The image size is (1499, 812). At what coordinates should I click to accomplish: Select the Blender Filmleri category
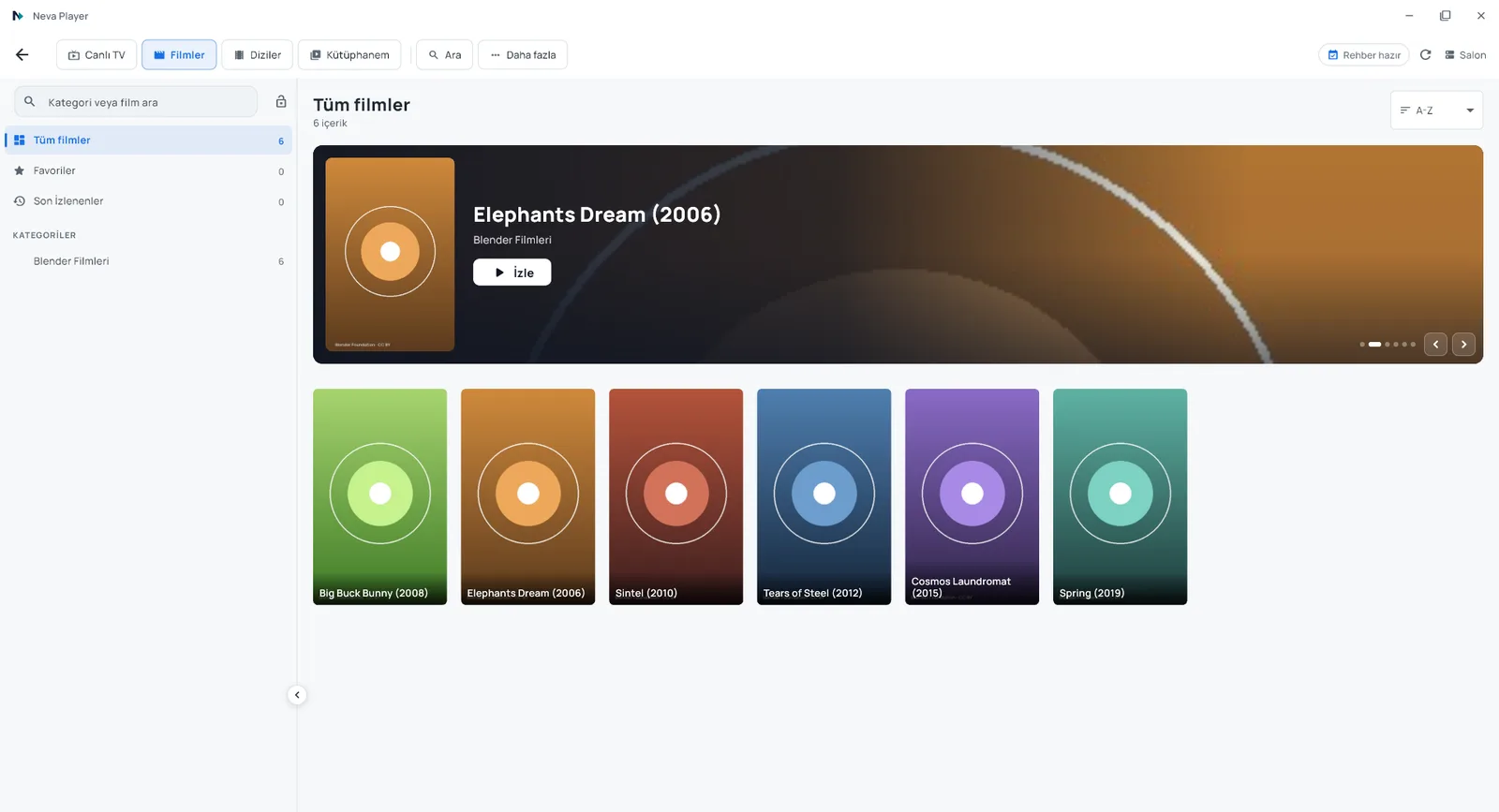point(149,261)
